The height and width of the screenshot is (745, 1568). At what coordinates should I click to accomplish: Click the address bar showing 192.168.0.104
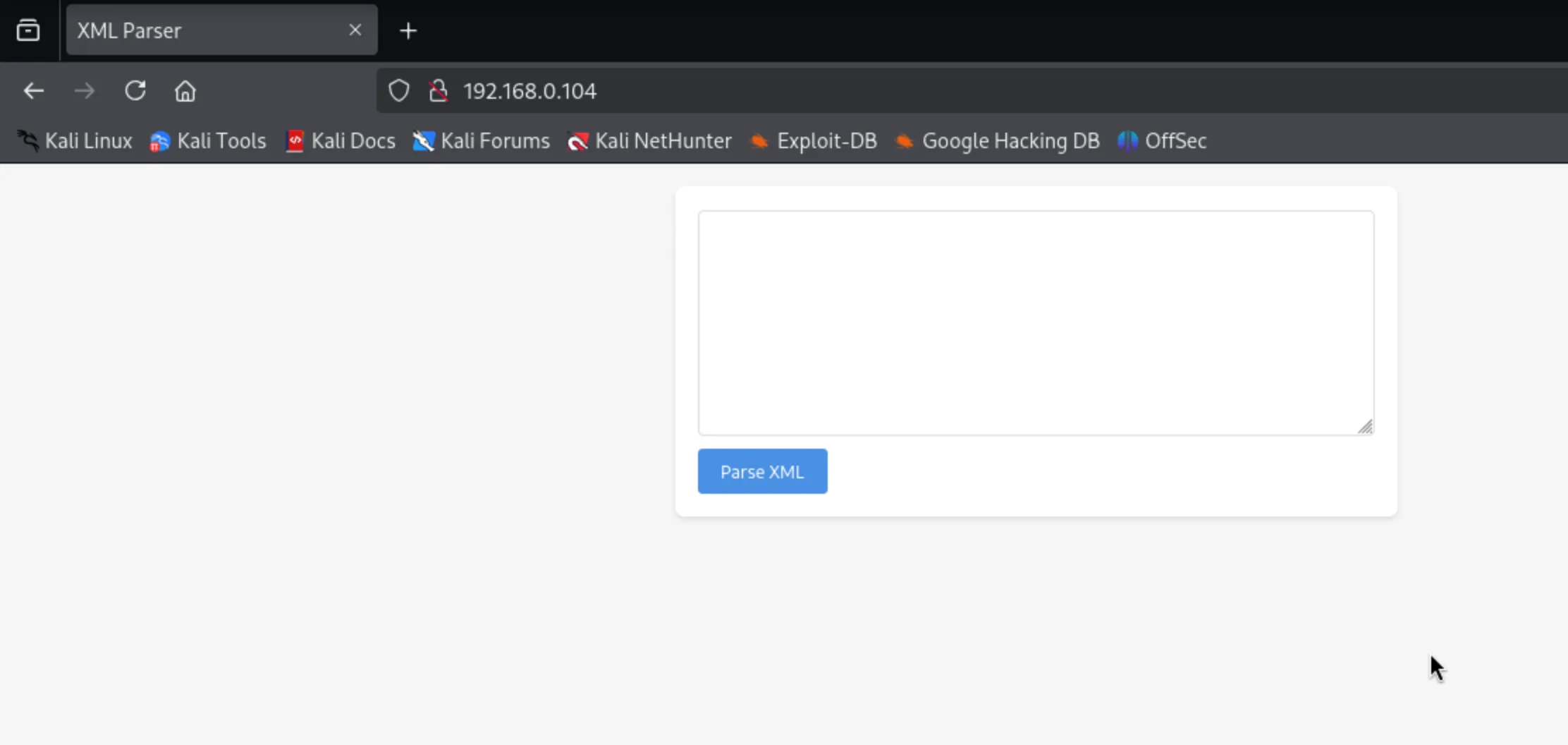(846, 91)
